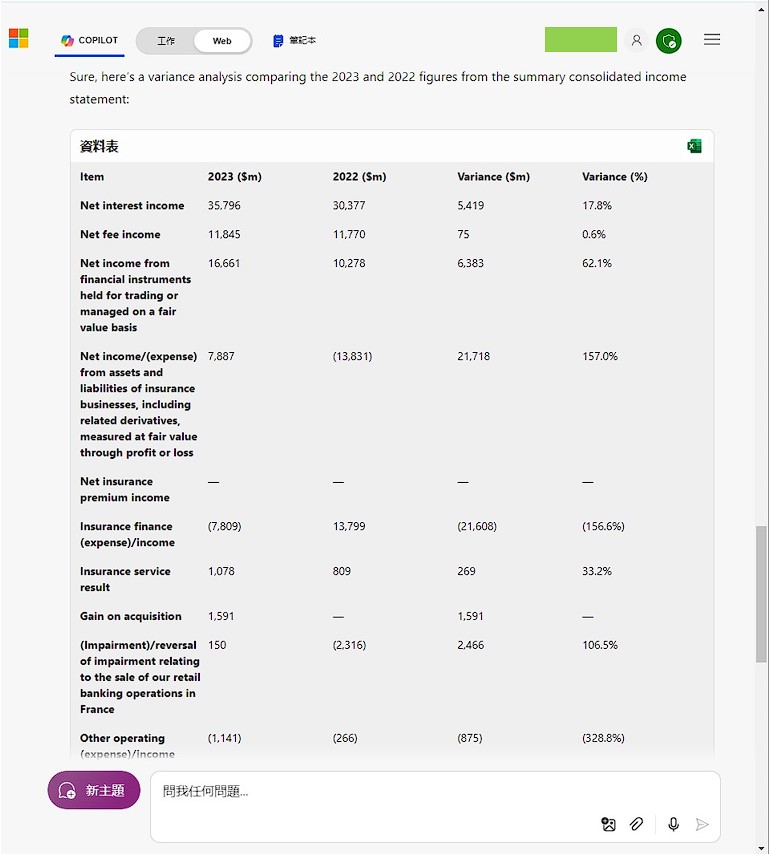The image size is (769, 854).
Task: Open the hamburger menu
Action: click(x=712, y=40)
